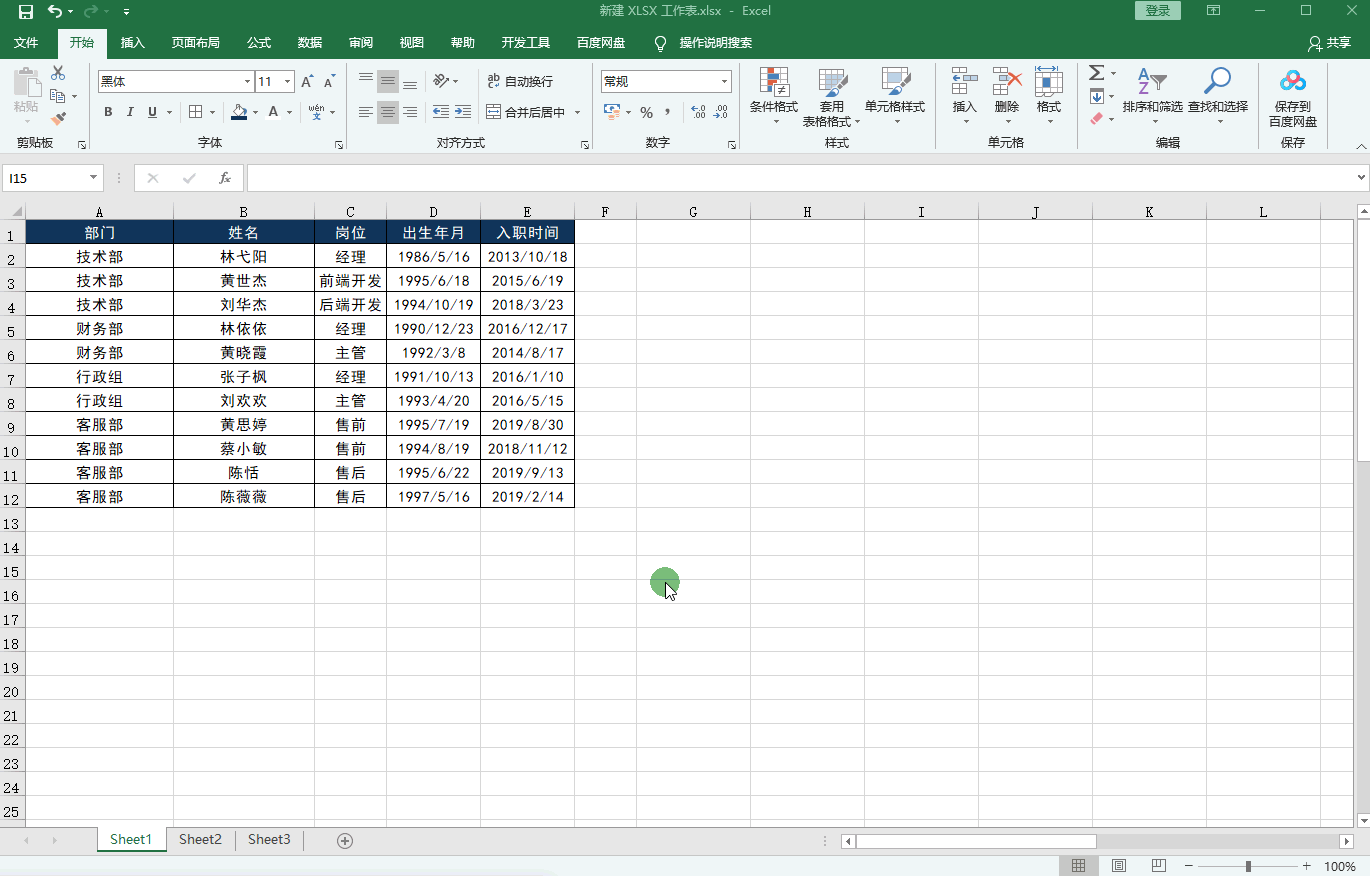Click the insert function fx icon

[x=225, y=178]
